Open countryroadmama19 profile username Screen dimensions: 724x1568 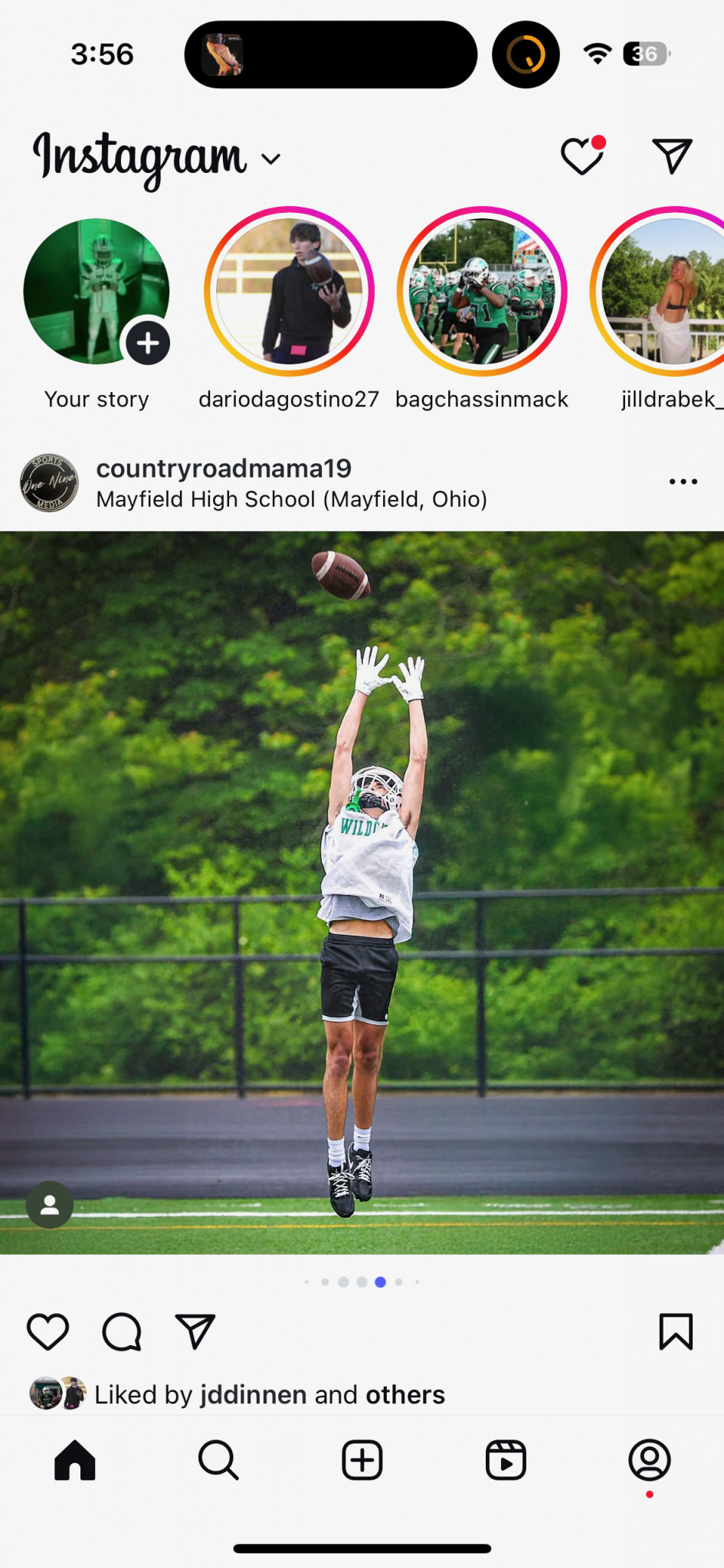224,468
